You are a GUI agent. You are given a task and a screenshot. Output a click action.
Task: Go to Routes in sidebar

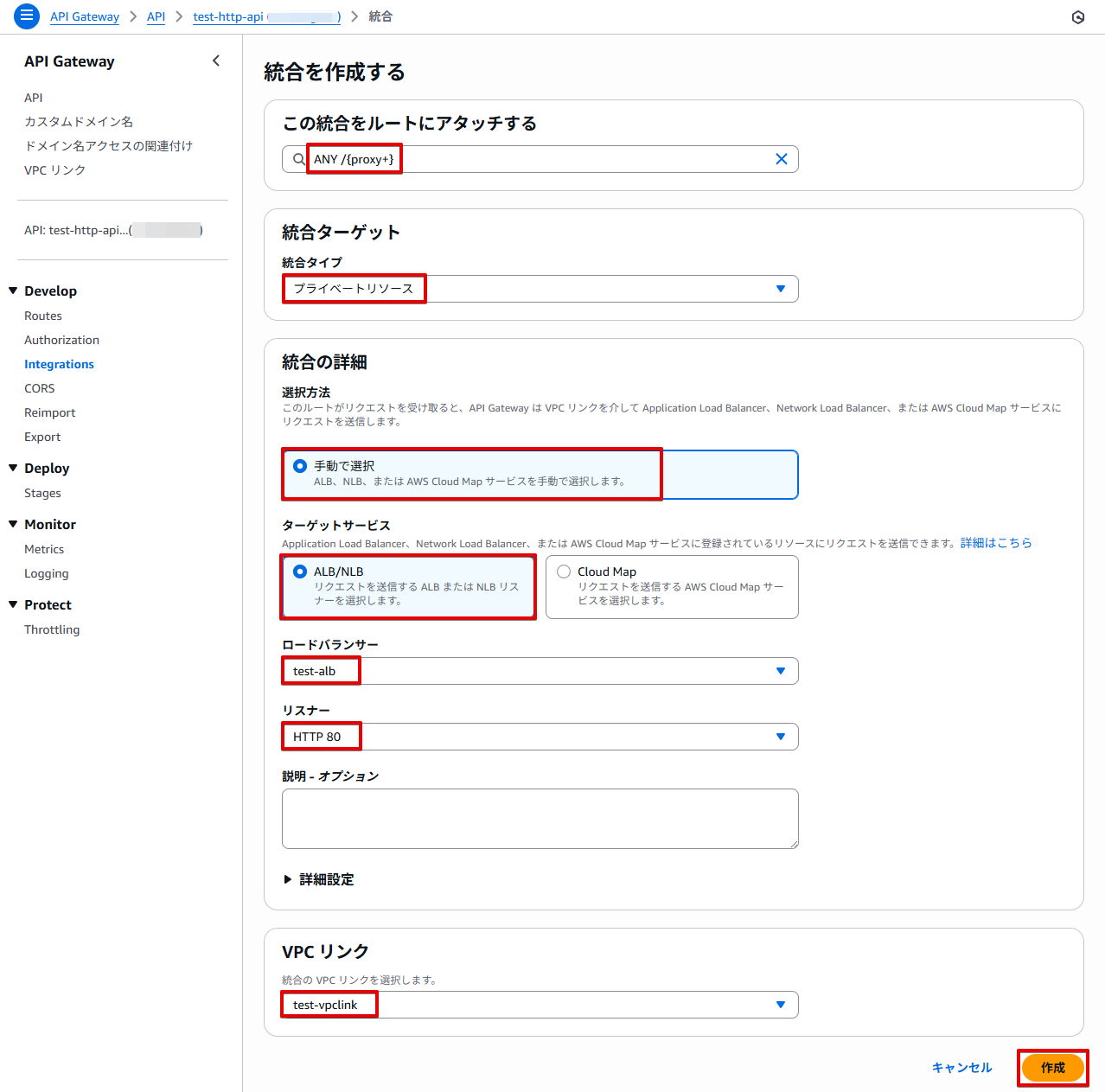pos(43,316)
